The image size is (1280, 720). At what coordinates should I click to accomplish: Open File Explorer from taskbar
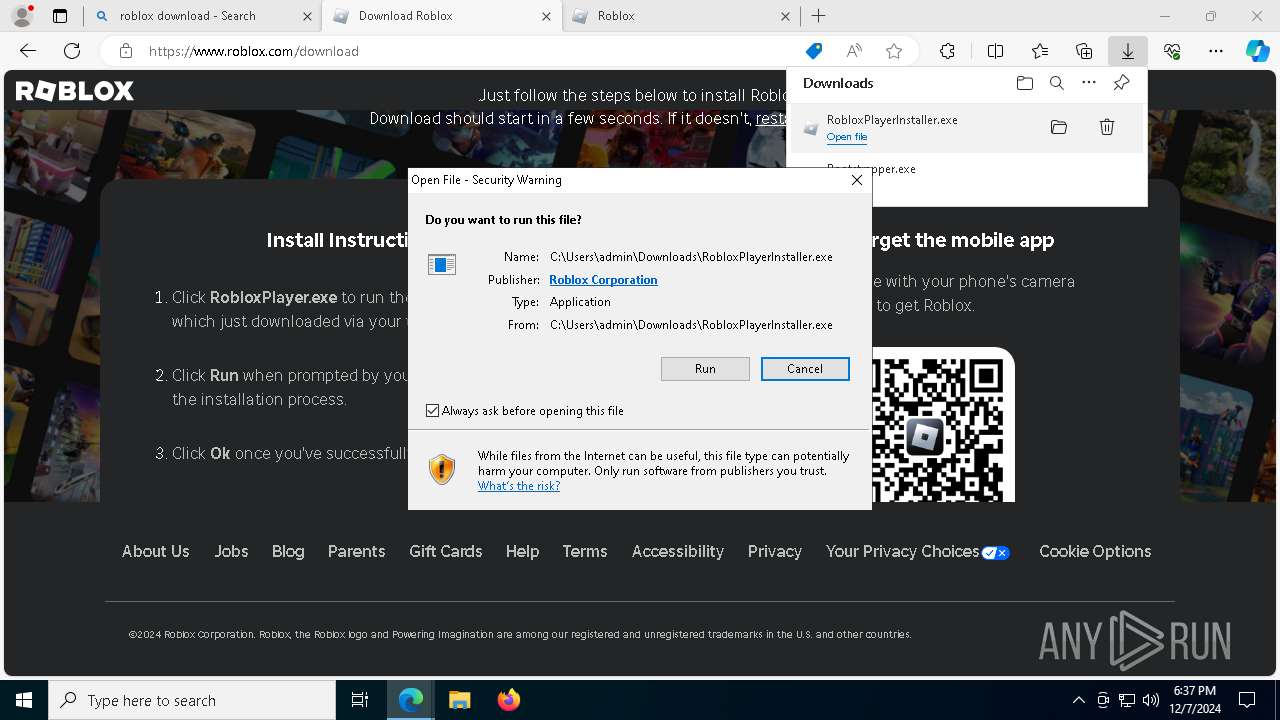(x=459, y=700)
